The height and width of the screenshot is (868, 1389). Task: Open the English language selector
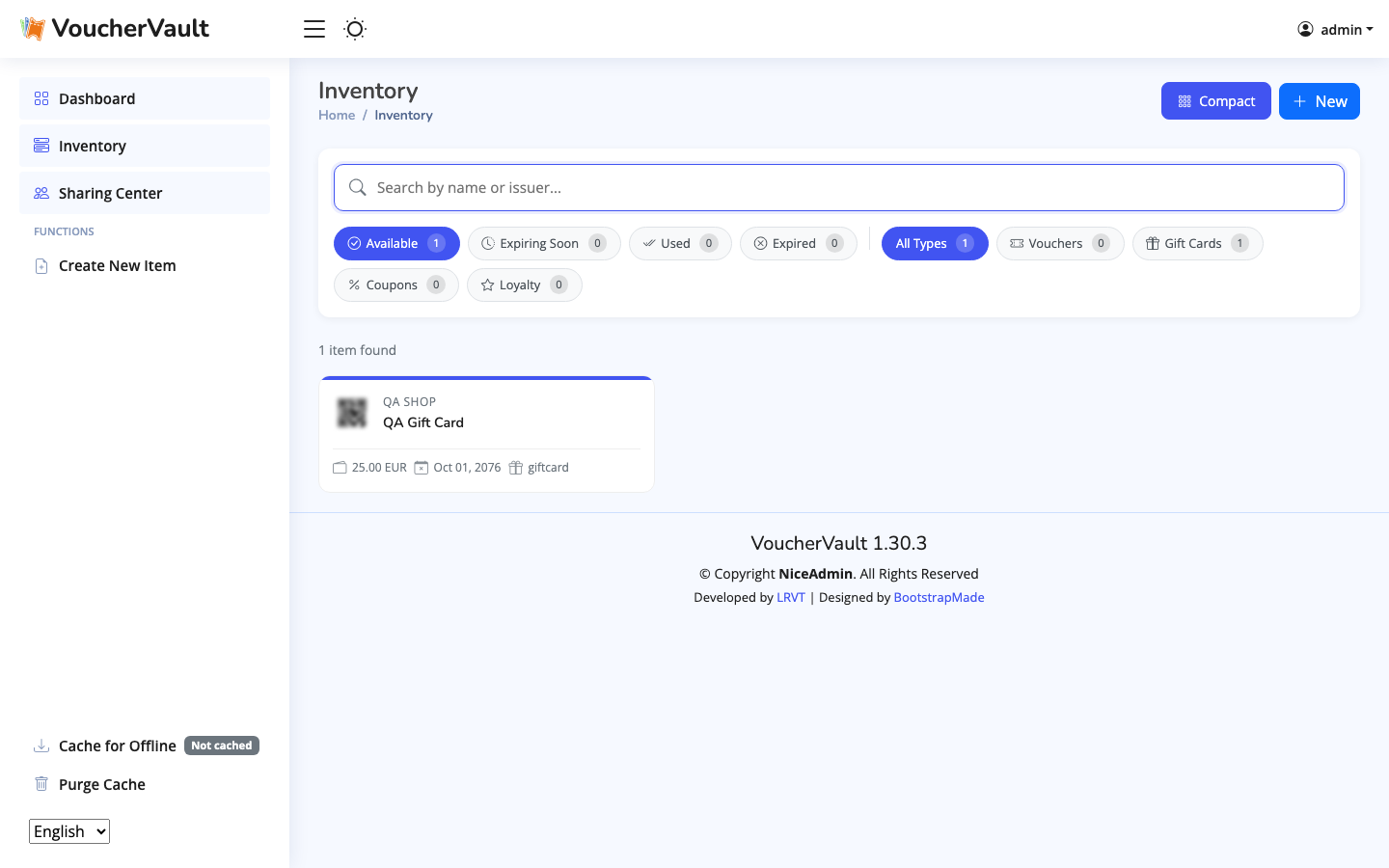(x=69, y=831)
